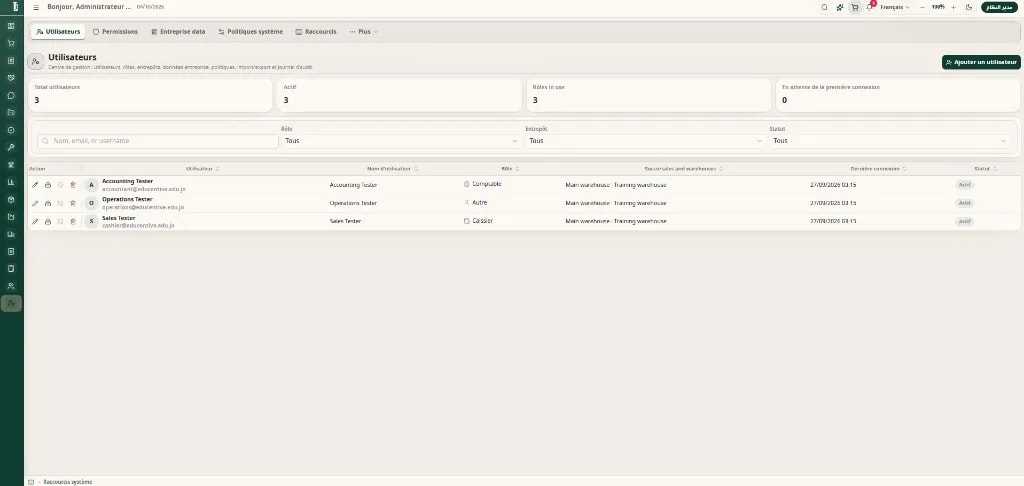1024x486 pixels.
Task: Click the highlighted user settings sidebar icon
Action: tap(11, 303)
